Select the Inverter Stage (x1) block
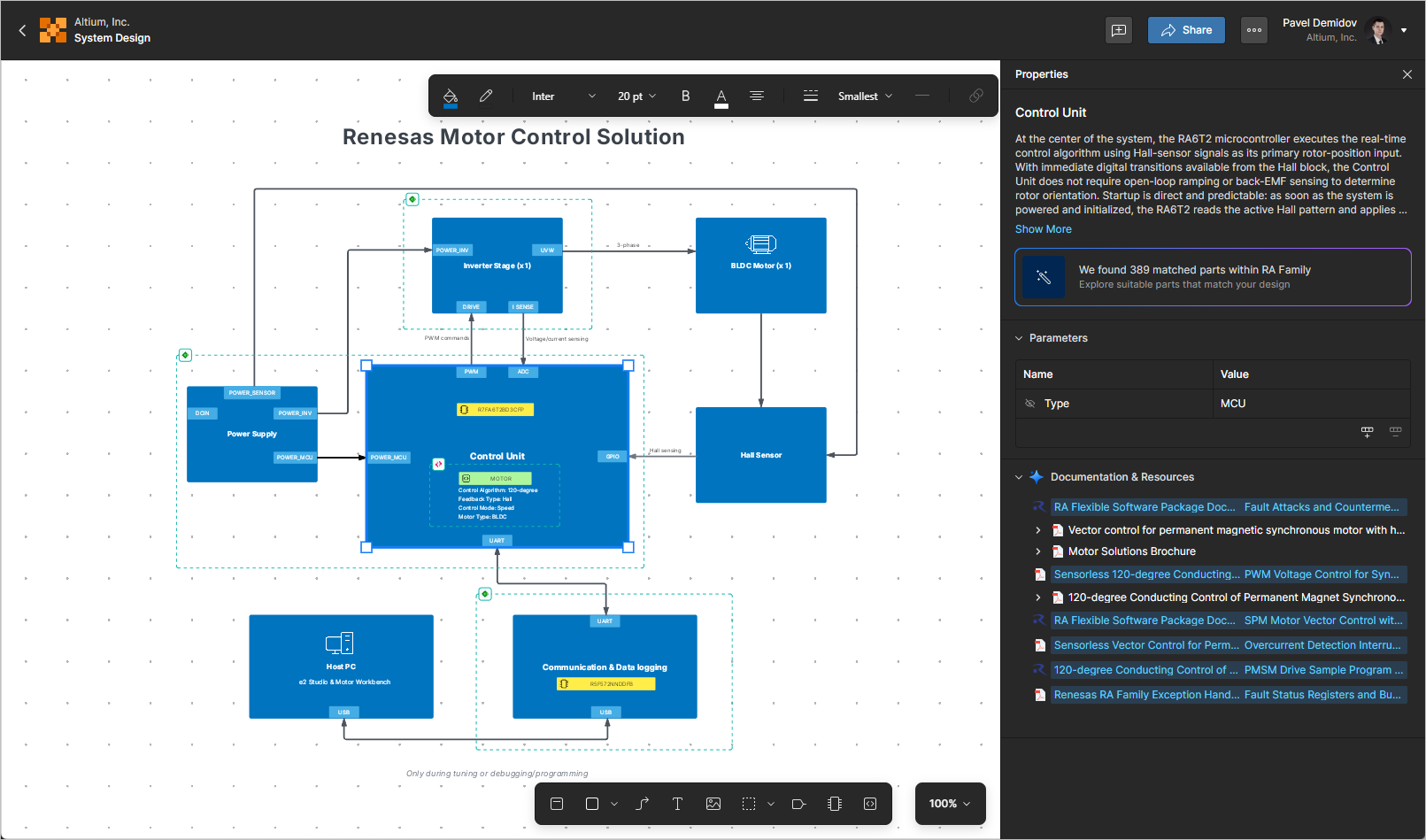The height and width of the screenshot is (840, 1426). pos(497,266)
